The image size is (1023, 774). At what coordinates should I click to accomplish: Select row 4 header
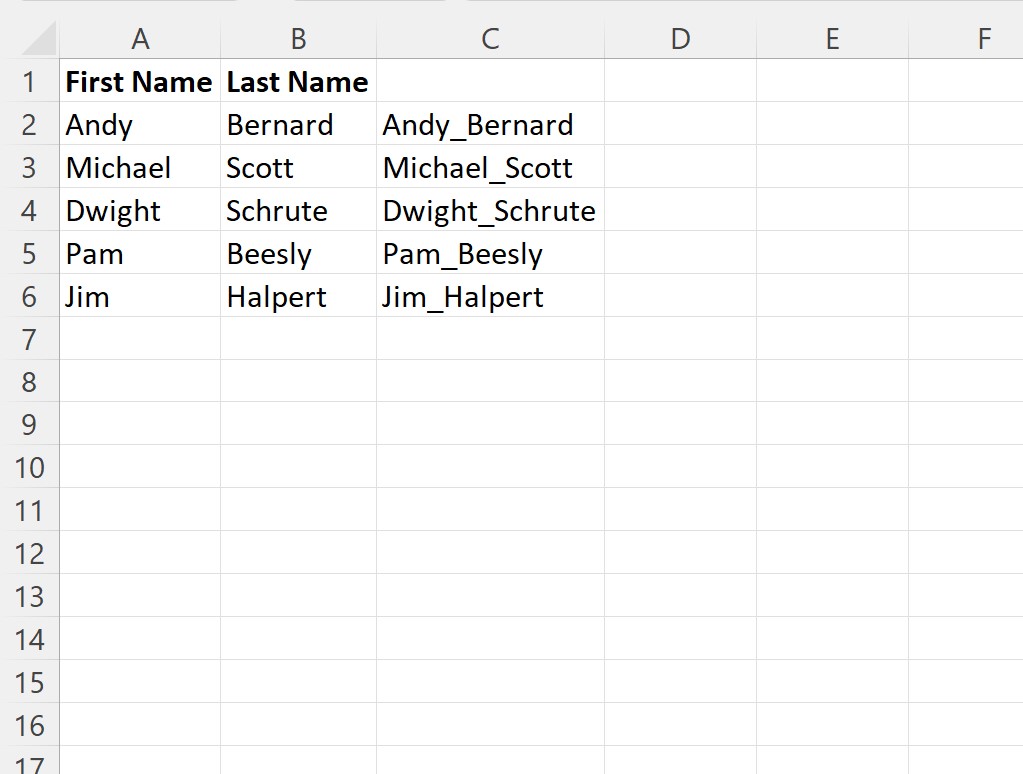pos(29,210)
